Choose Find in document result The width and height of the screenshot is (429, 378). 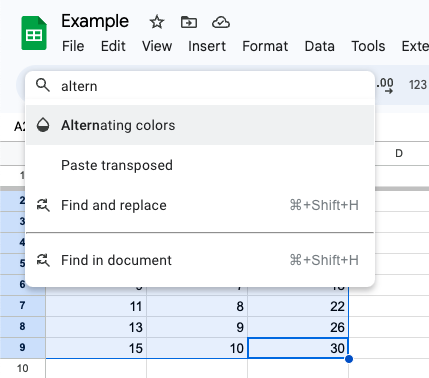pyautogui.click(x=200, y=260)
